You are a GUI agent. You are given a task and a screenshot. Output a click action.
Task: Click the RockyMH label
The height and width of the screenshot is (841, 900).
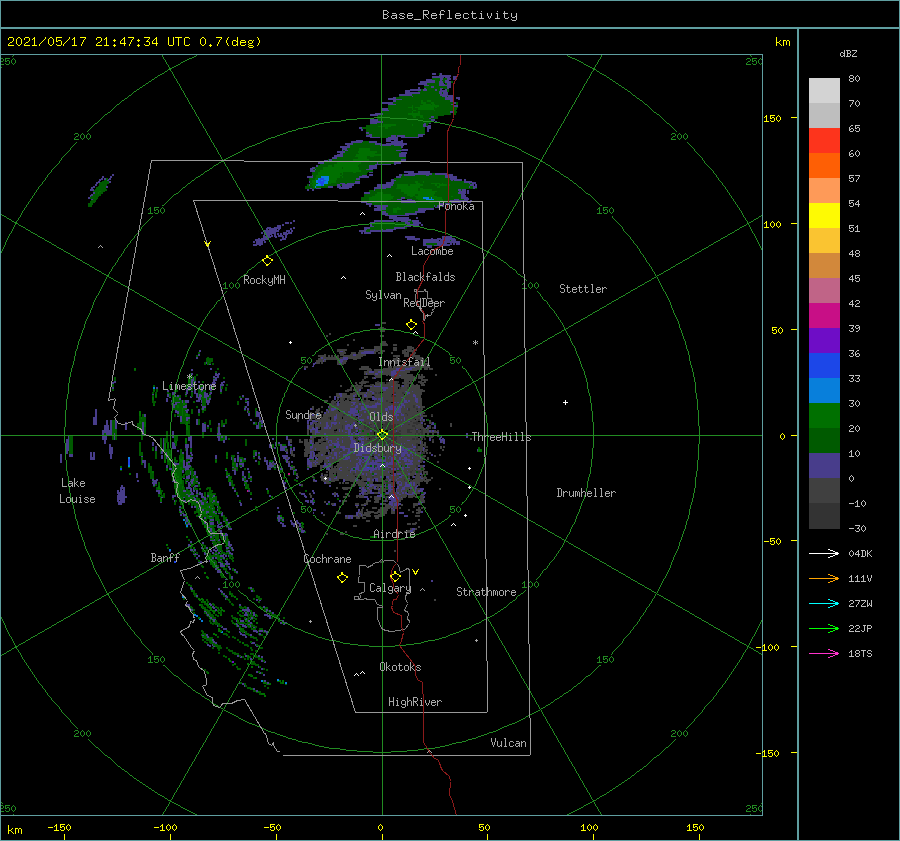(264, 280)
